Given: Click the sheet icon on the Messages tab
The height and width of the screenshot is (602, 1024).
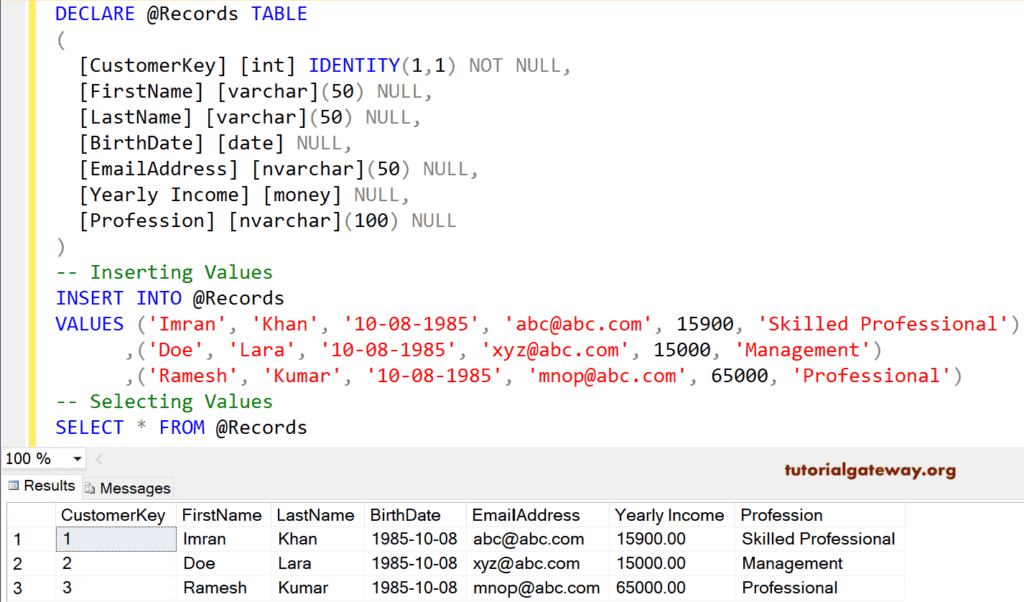Looking at the screenshot, I should 89,487.
